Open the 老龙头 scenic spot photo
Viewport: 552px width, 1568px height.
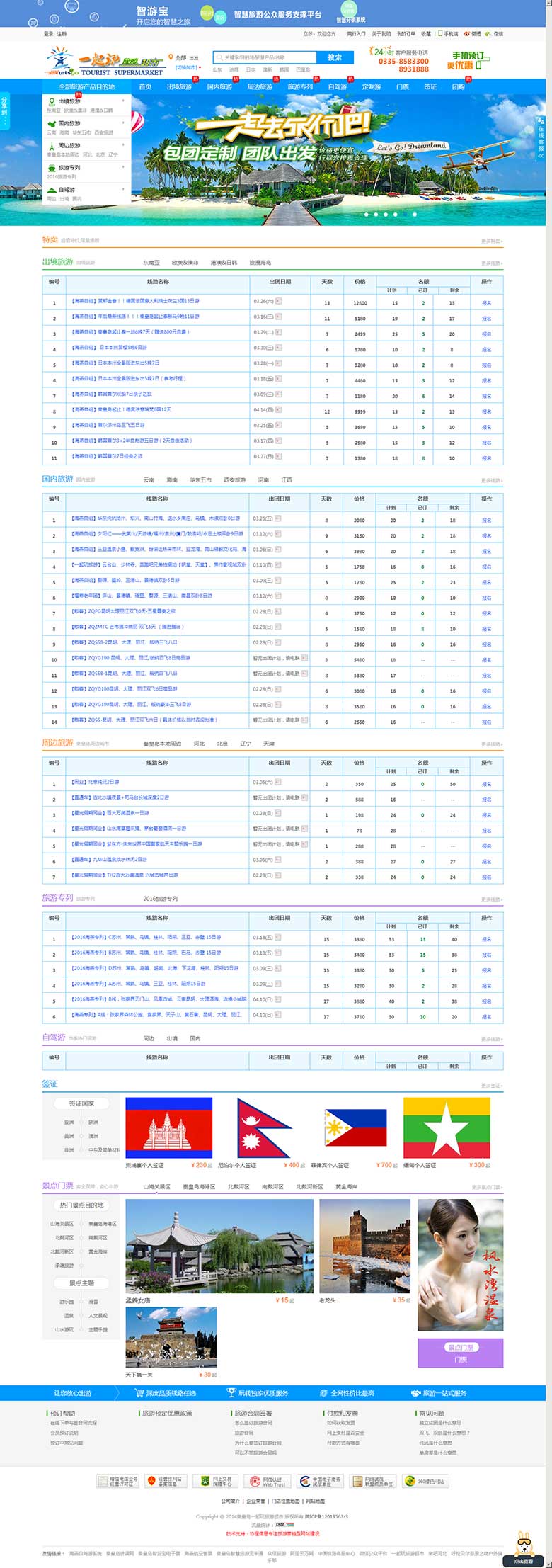tap(365, 1244)
